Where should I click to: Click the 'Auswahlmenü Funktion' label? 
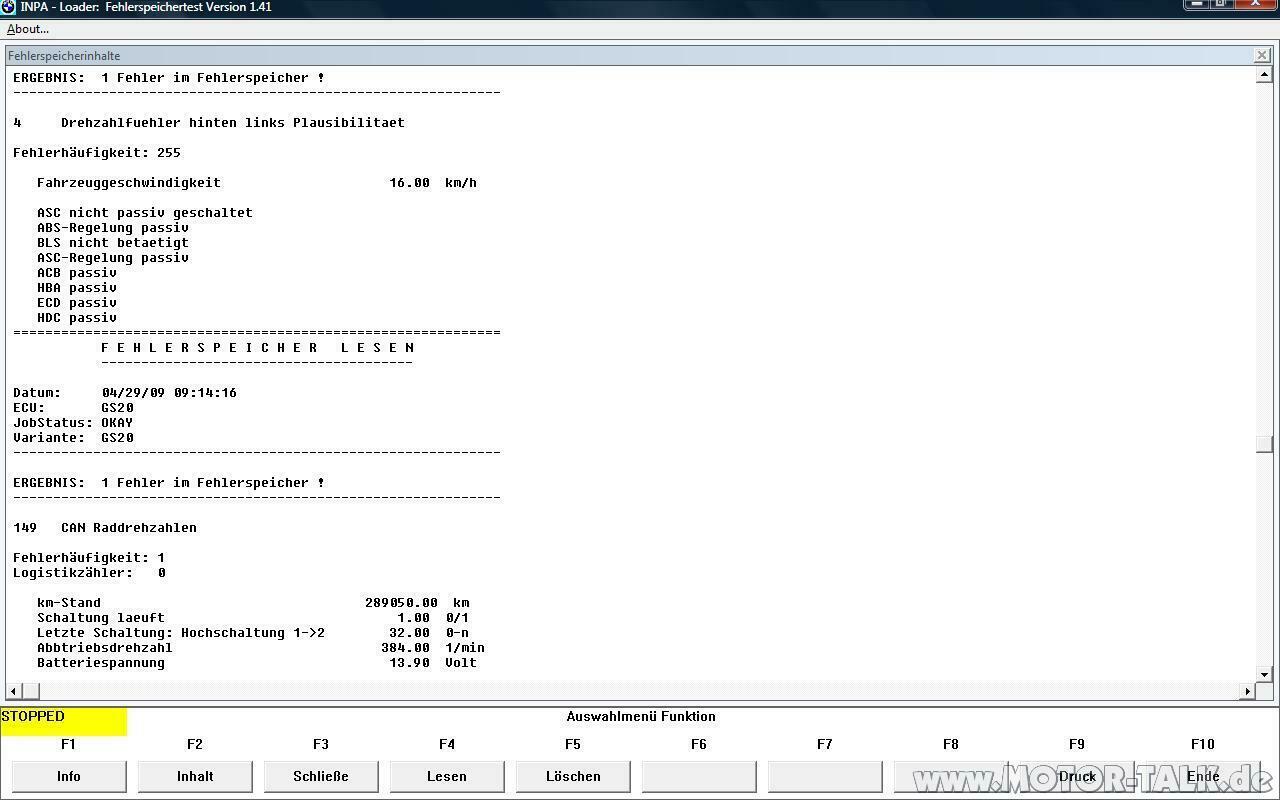[x=641, y=716]
